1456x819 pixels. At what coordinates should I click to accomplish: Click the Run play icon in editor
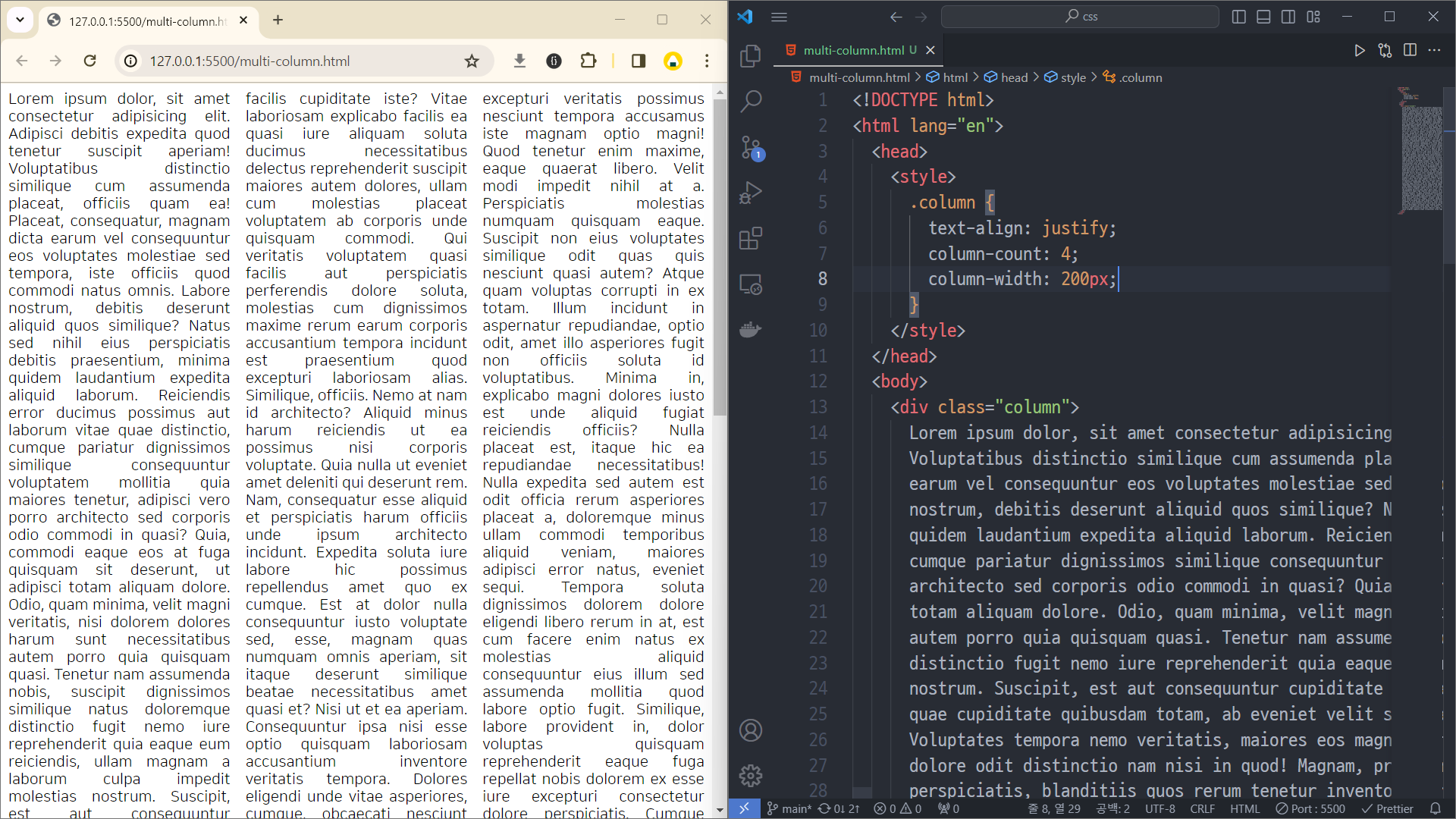tap(1360, 50)
